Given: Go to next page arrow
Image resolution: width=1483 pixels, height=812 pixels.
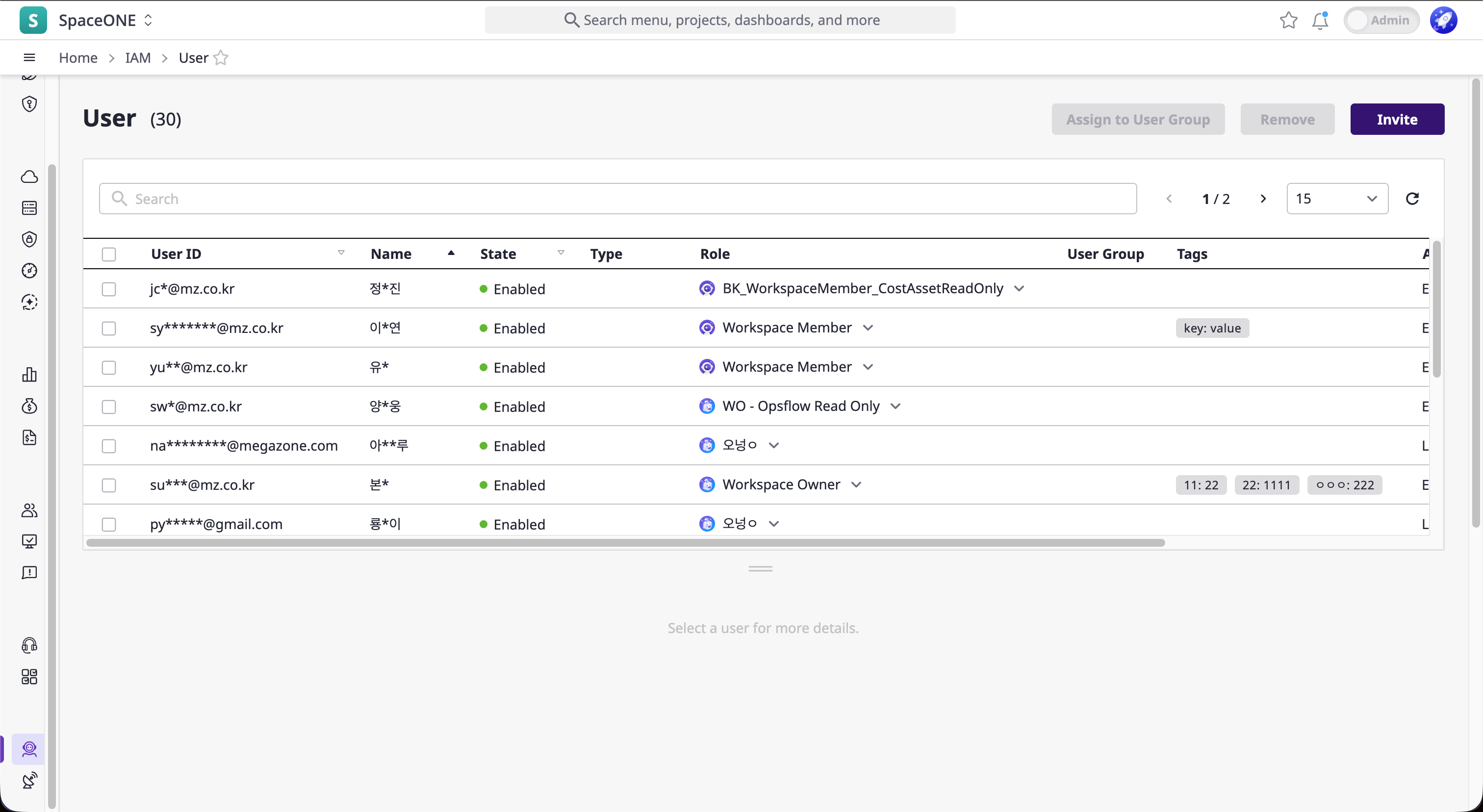Looking at the screenshot, I should point(1263,199).
